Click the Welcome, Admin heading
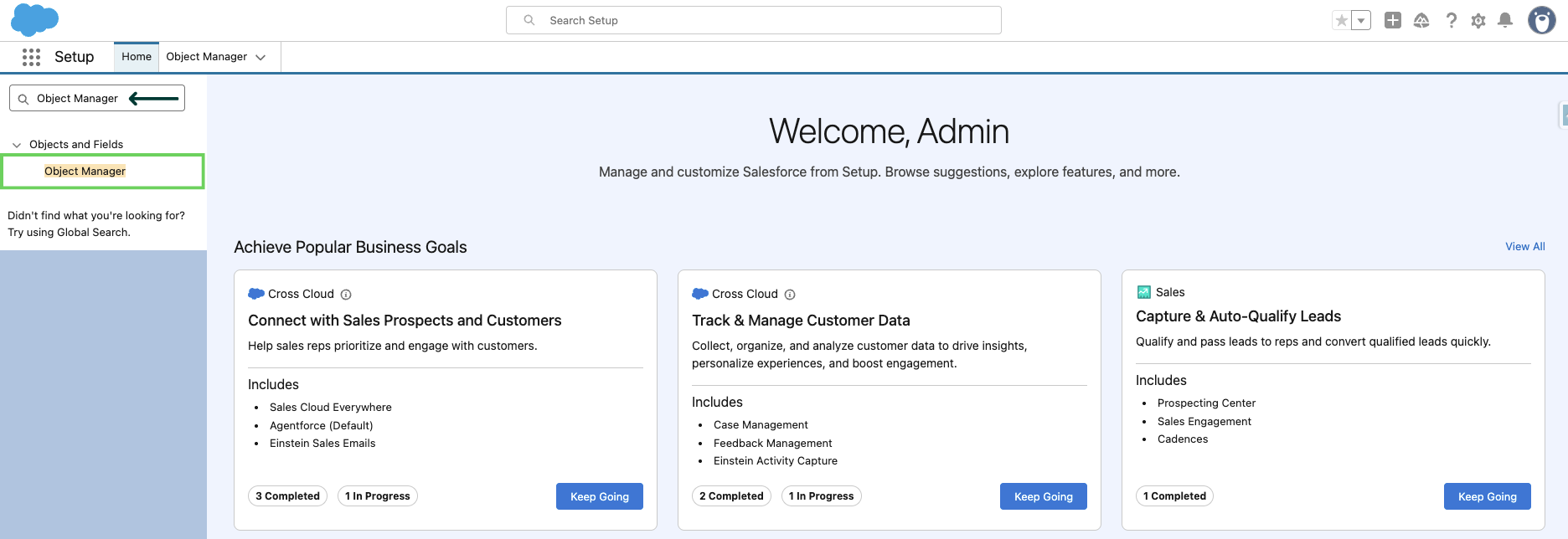 pos(889,131)
